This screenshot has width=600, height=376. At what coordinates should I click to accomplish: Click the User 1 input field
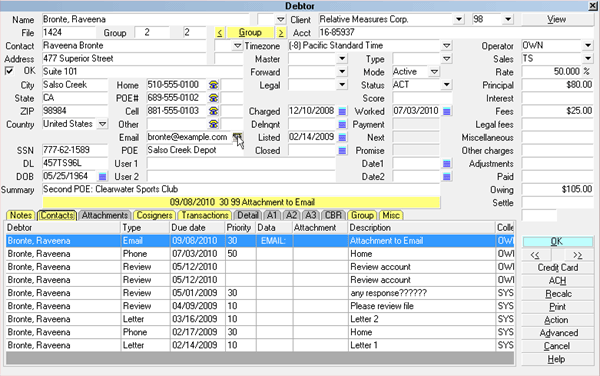click(x=241, y=163)
